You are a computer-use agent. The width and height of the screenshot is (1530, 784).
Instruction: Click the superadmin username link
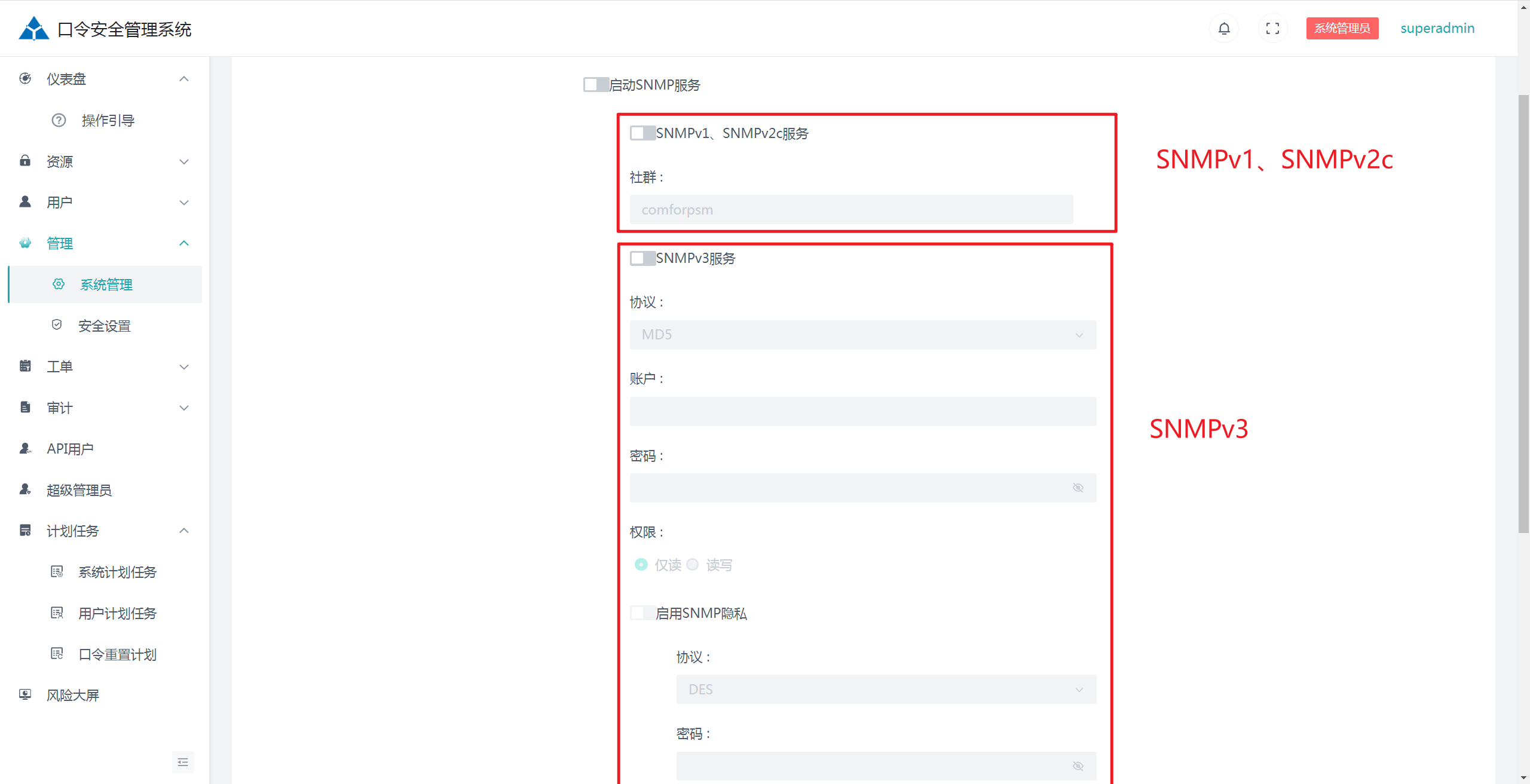pyautogui.click(x=1437, y=28)
